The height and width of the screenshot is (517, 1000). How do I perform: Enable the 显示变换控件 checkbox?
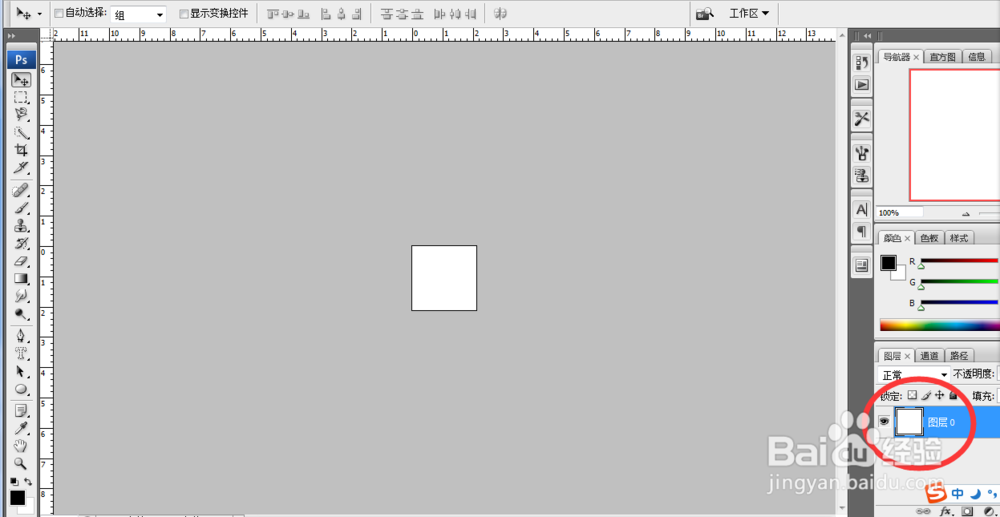click(184, 13)
